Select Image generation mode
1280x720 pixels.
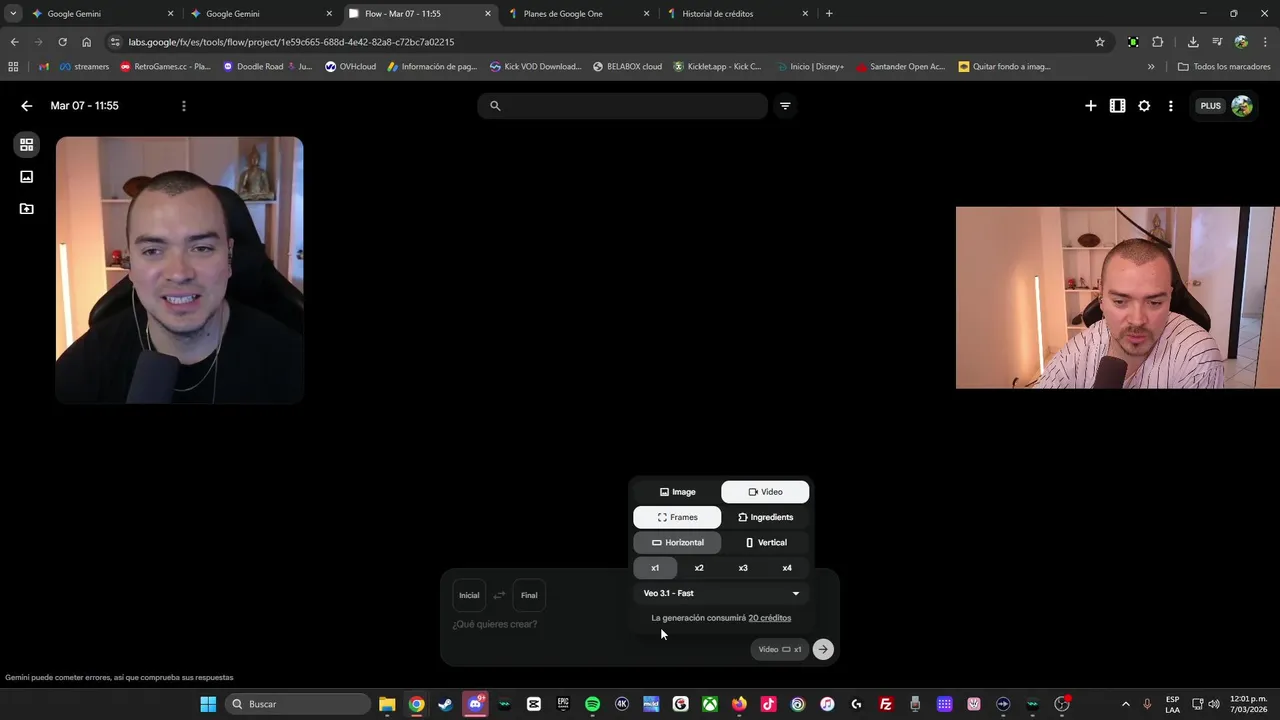[x=677, y=492]
